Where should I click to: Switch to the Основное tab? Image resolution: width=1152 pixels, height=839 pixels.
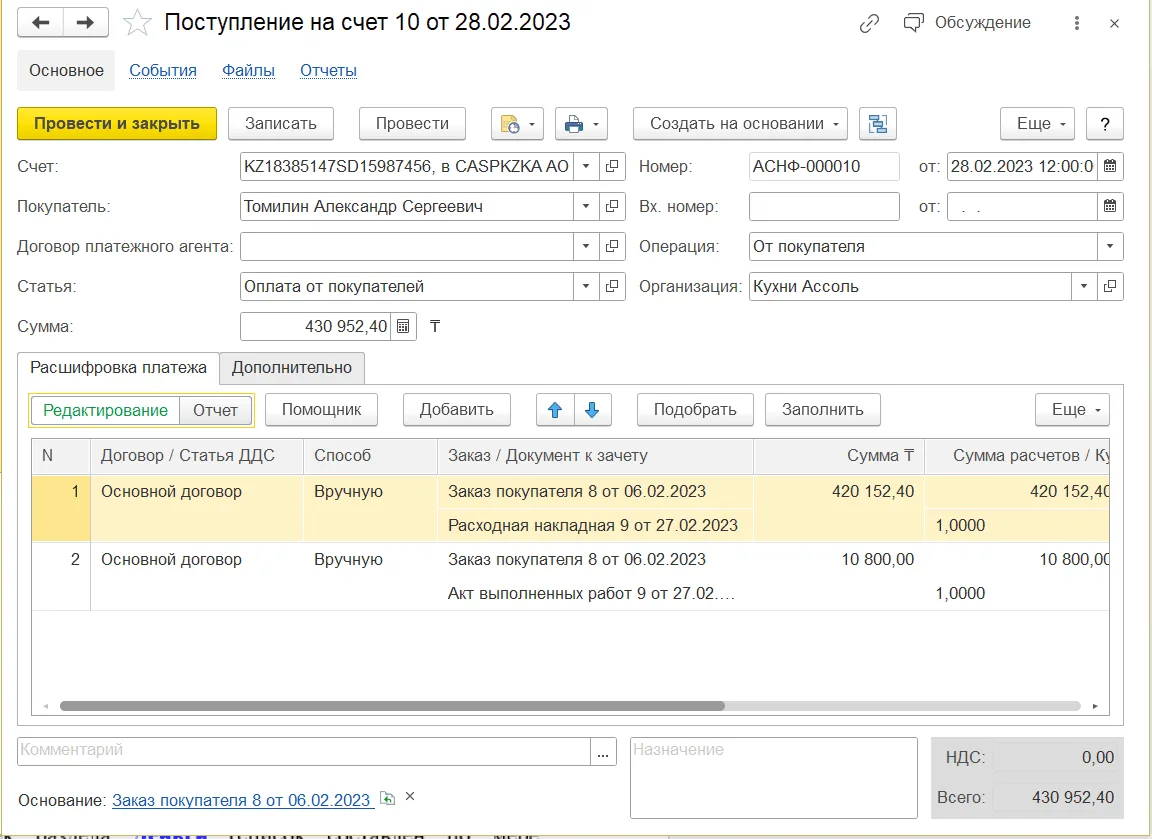point(66,71)
